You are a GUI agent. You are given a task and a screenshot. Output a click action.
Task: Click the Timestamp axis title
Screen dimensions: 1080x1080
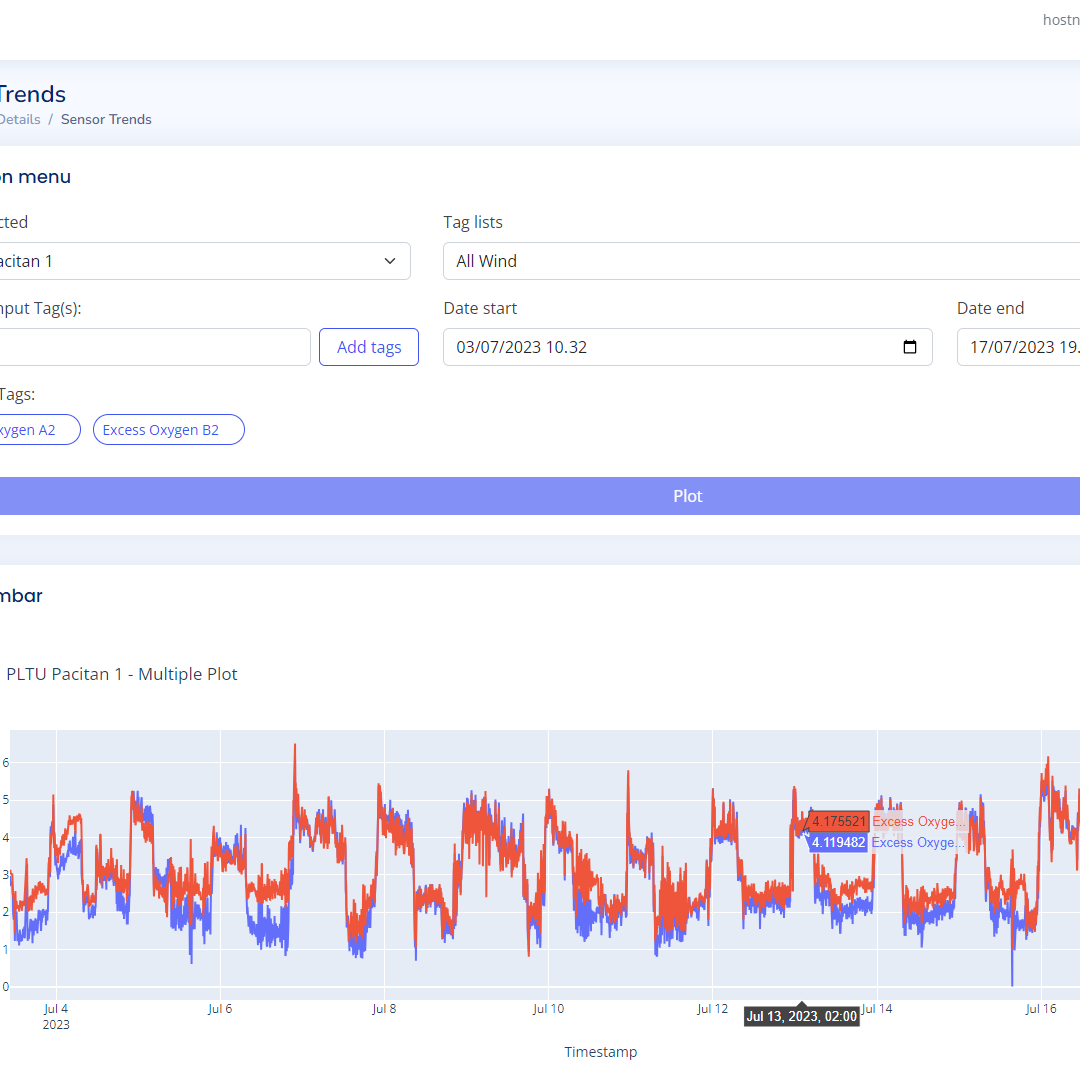tap(600, 1051)
